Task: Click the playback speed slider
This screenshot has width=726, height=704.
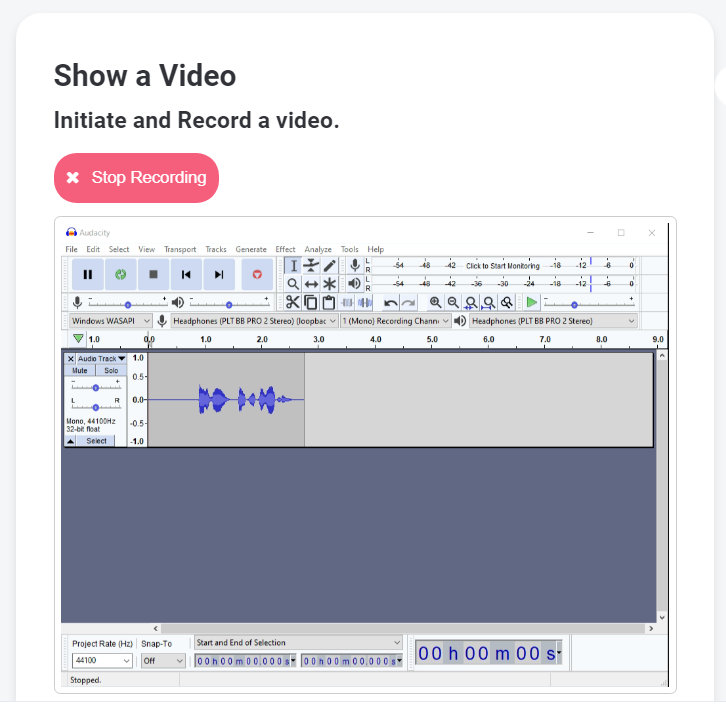Action: tap(588, 304)
